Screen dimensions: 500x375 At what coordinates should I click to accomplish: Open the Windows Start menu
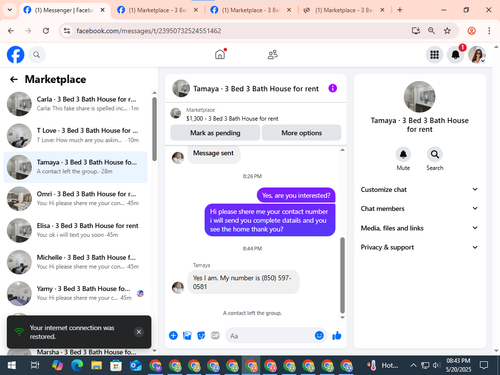tap(12, 365)
